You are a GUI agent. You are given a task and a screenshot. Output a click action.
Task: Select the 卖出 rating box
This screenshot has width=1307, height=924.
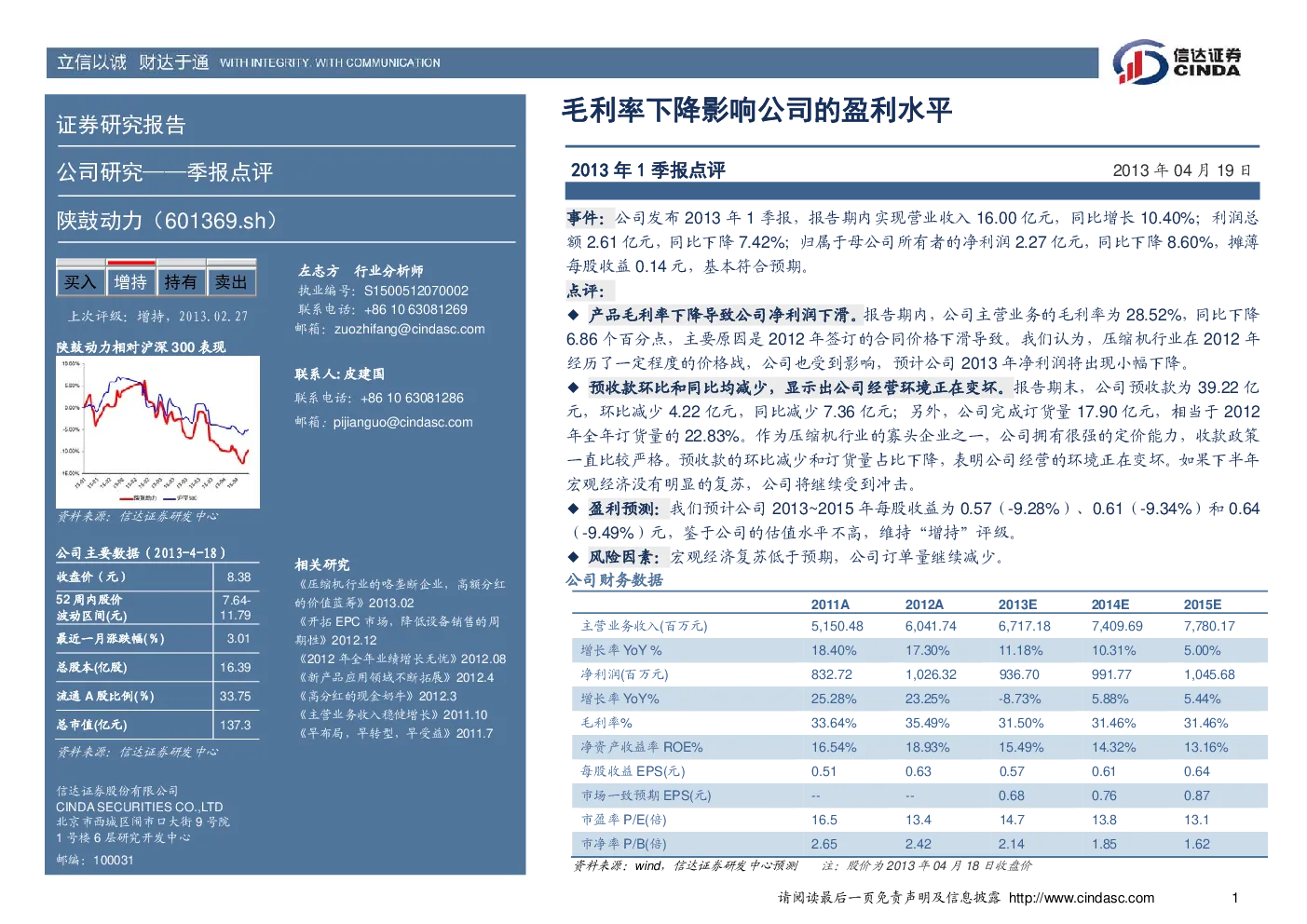(231, 282)
